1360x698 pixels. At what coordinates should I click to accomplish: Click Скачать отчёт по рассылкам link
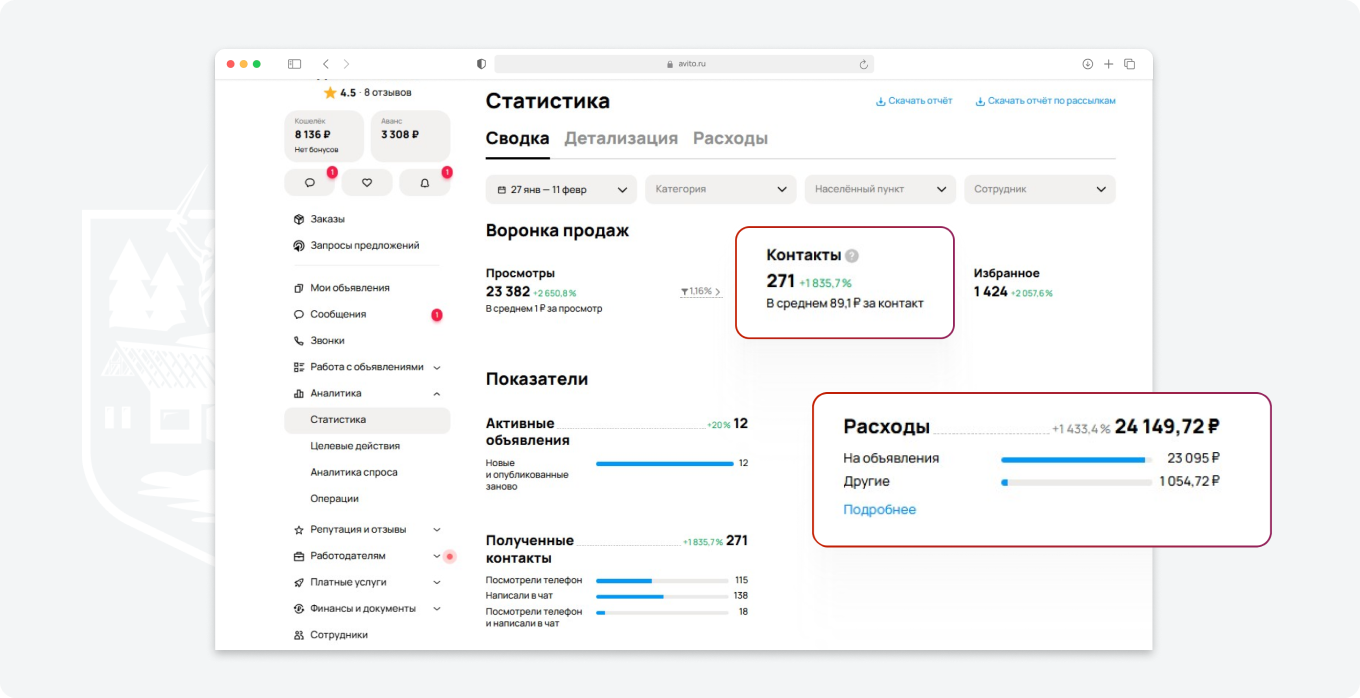tap(1045, 101)
